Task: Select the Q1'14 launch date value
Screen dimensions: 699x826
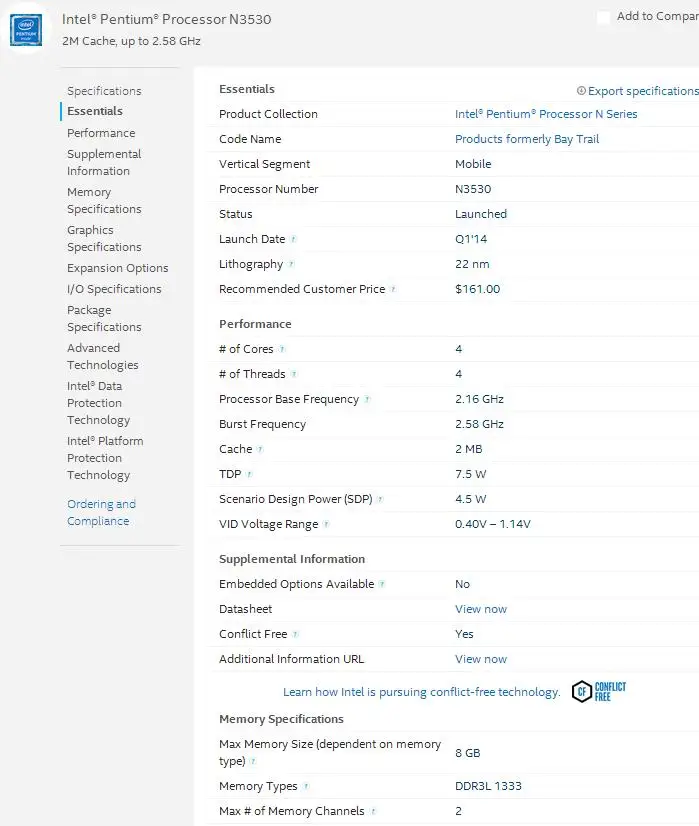Action: point(471,239)
